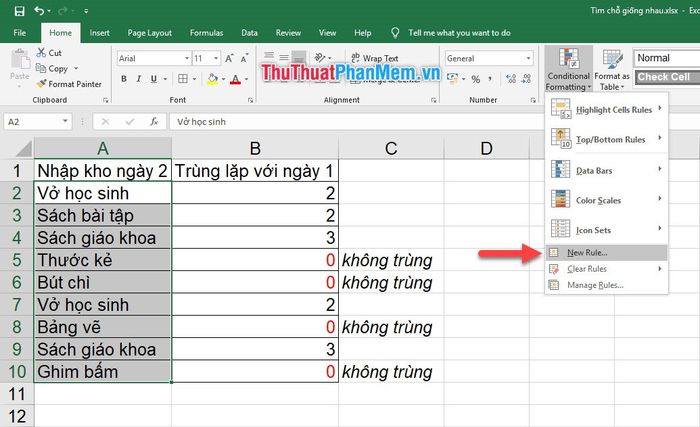
Task: Switch to the Review tab
Action: click(x=288, y=33)
